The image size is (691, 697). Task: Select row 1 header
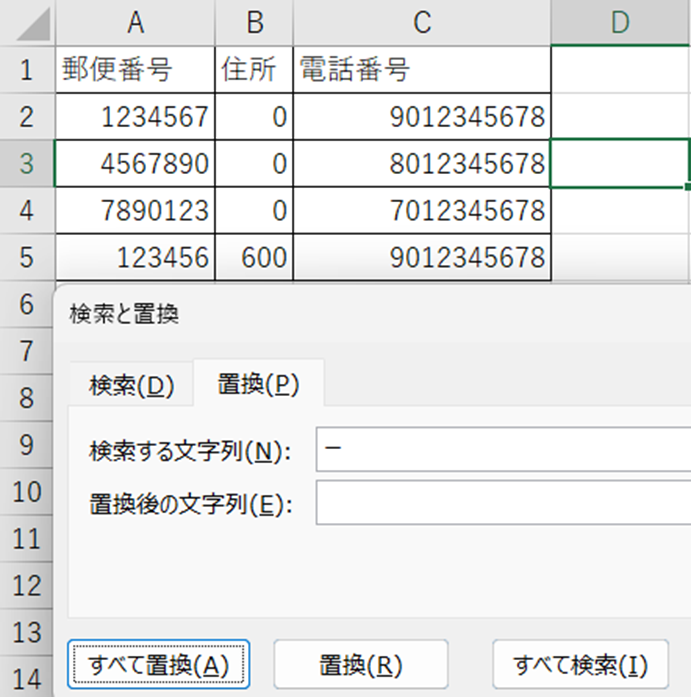click(x=27, y=70)
